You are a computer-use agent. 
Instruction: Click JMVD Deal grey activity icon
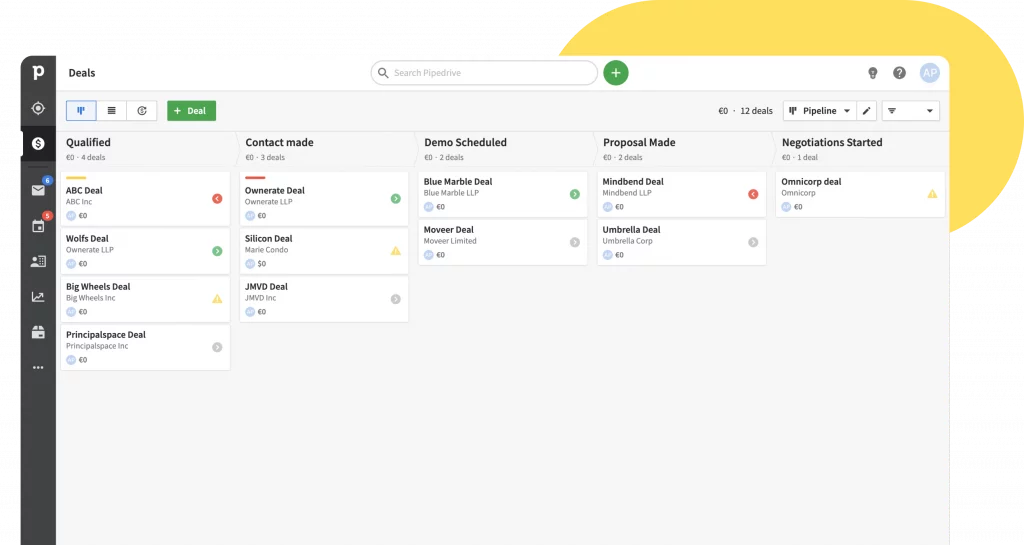(396, 299)
